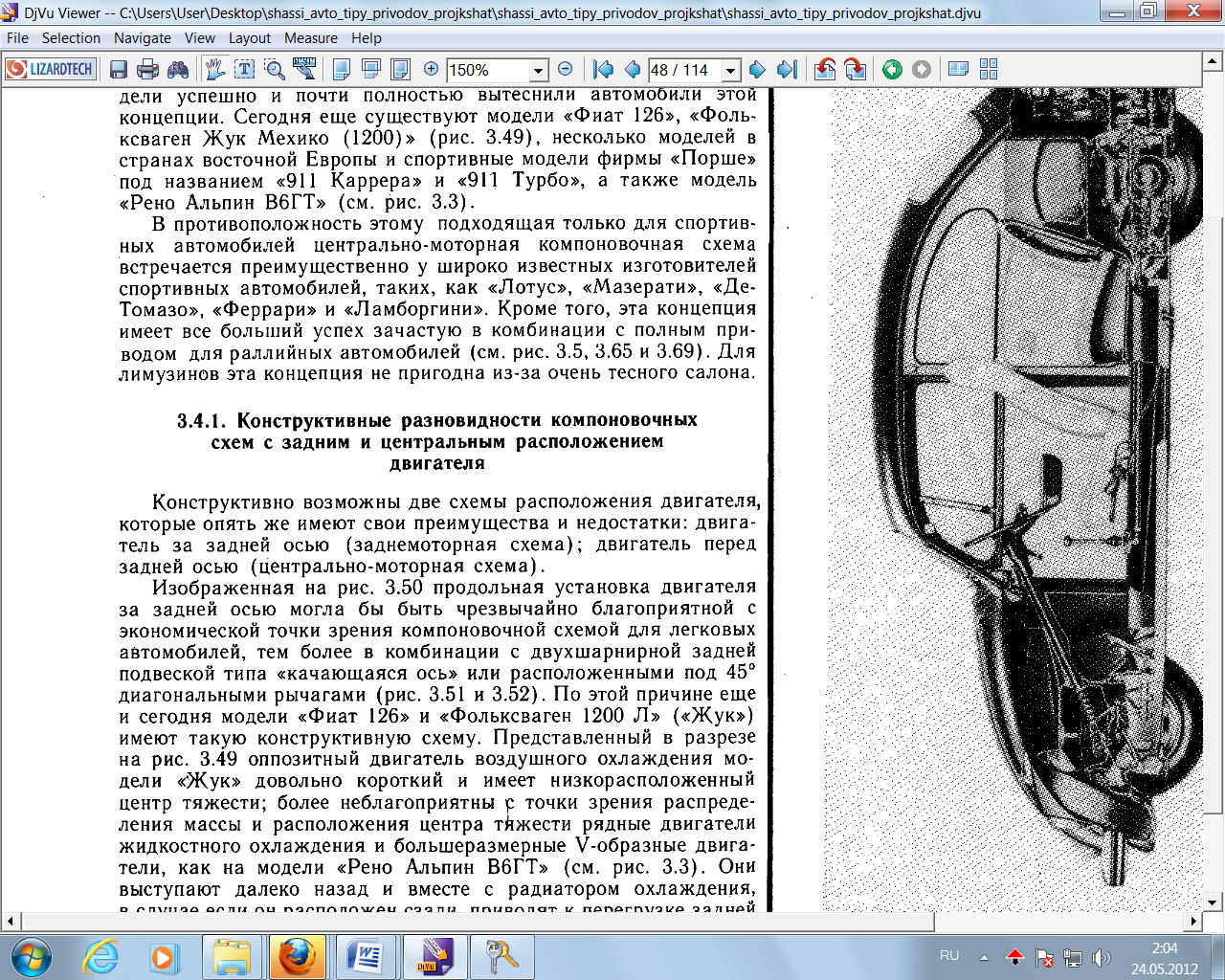Go back with the green arrow
Image resolution: width=1225 pixels, height=980 pixels.
(x=892, y=69)
